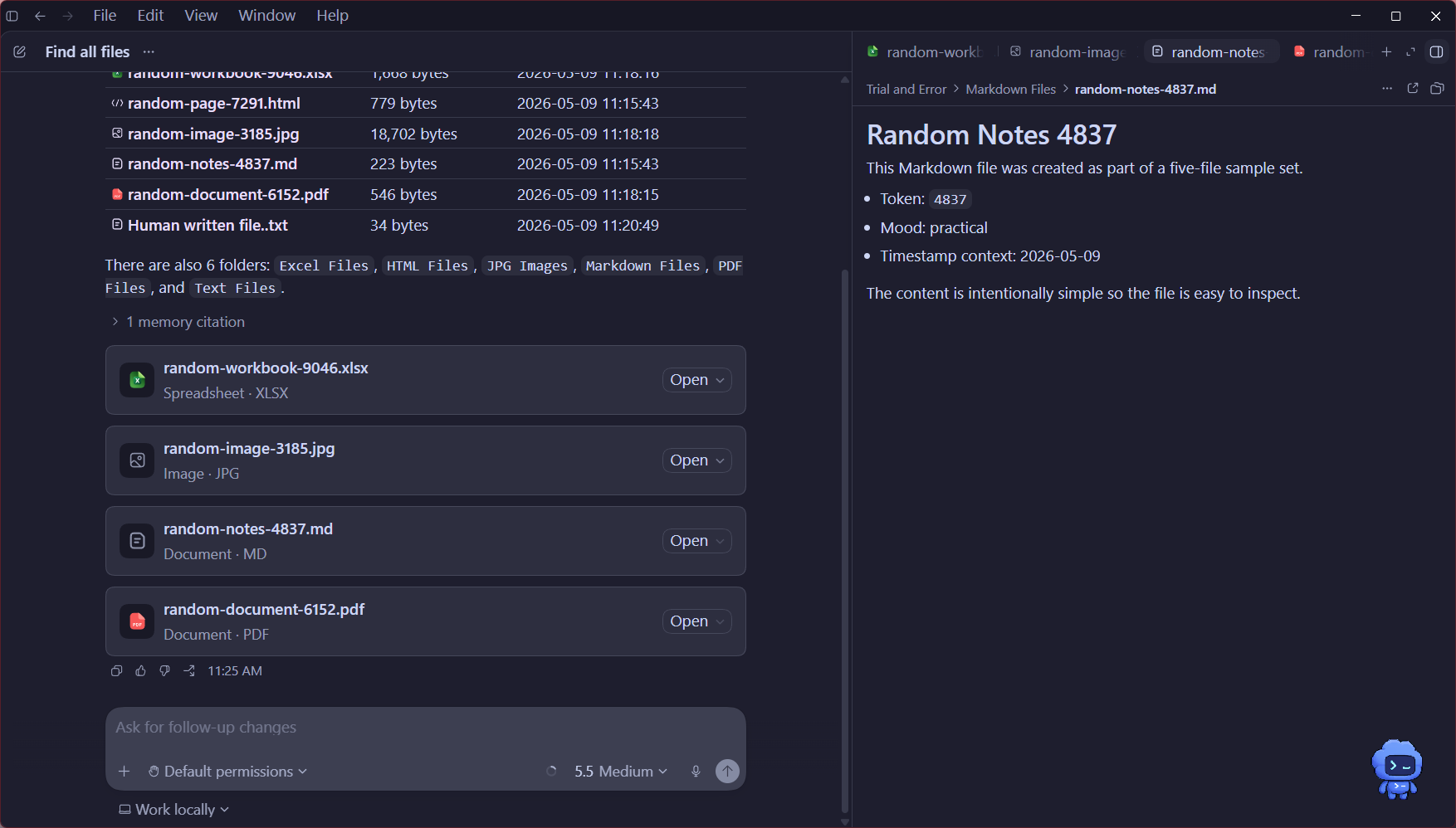Expand the preview panel to full view

click(1410, 51)
